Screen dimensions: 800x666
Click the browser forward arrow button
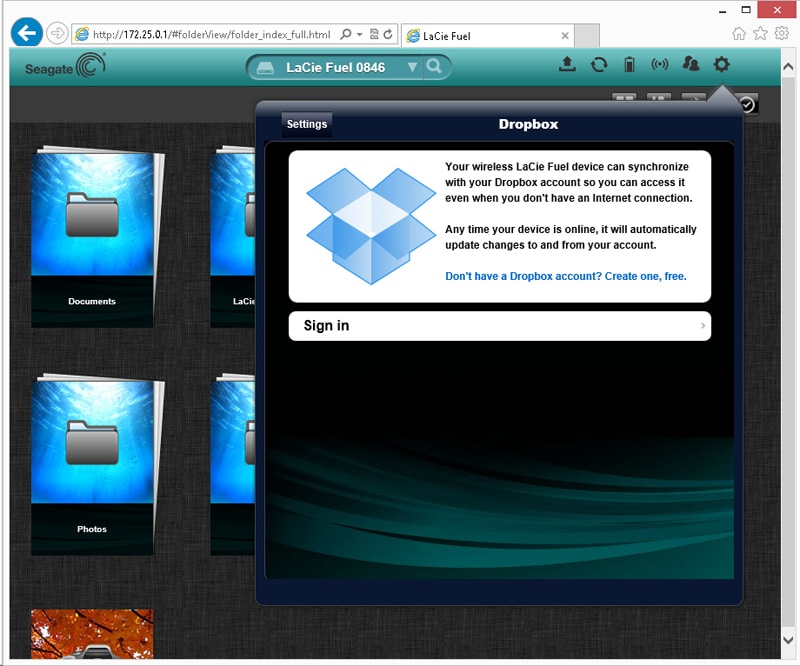click(x=57, y=34)
